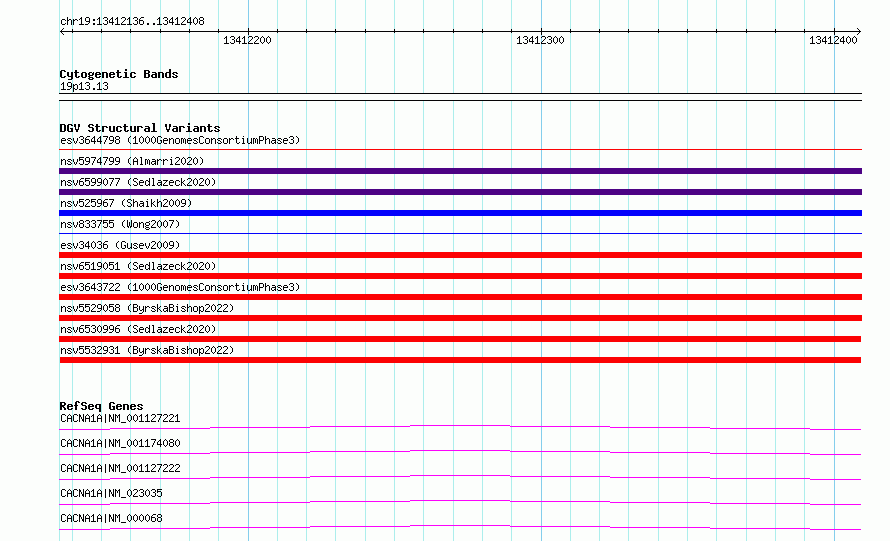Select variant nsv6530996 (Sedlazeck2020) label
The width and height of the screenshot is (890, 541).
tap(138, 329)
